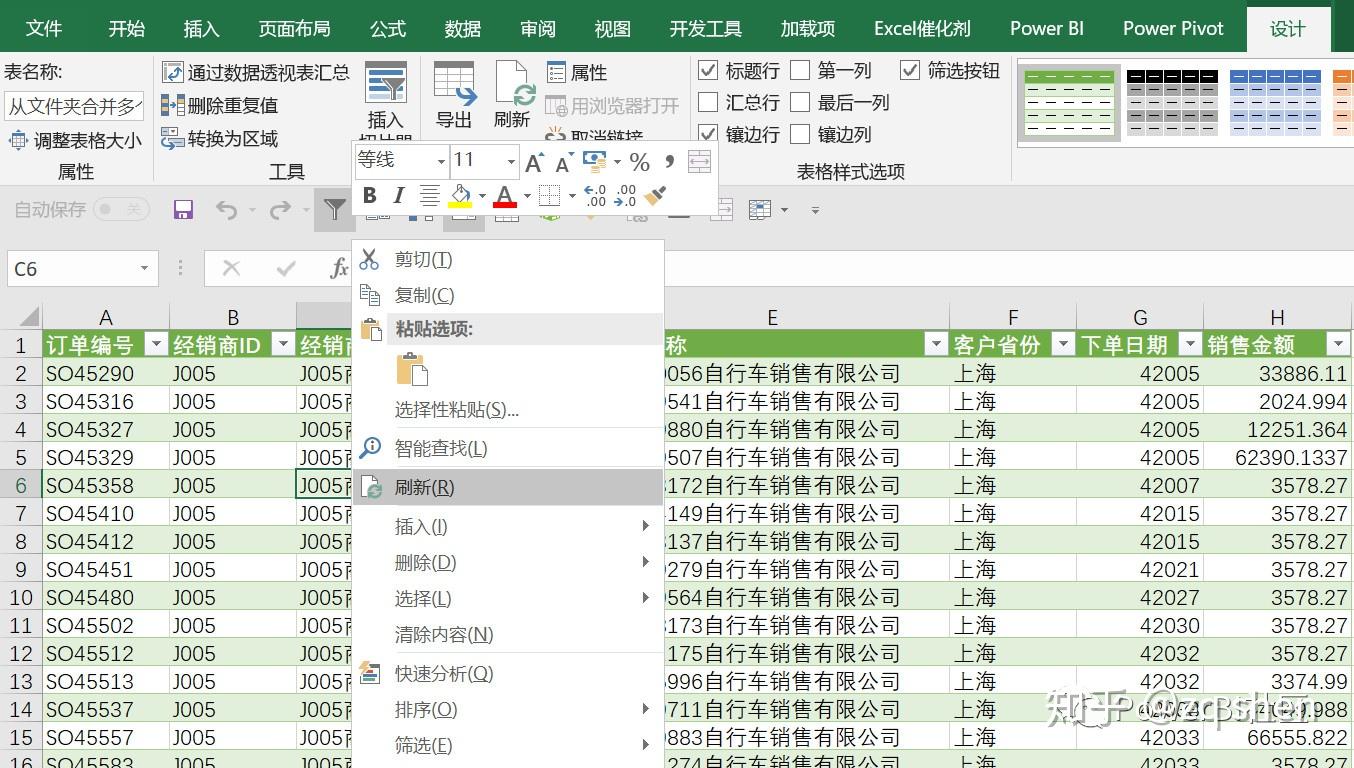Open the 销售金额 column filter dropdown

point(1338,345)
